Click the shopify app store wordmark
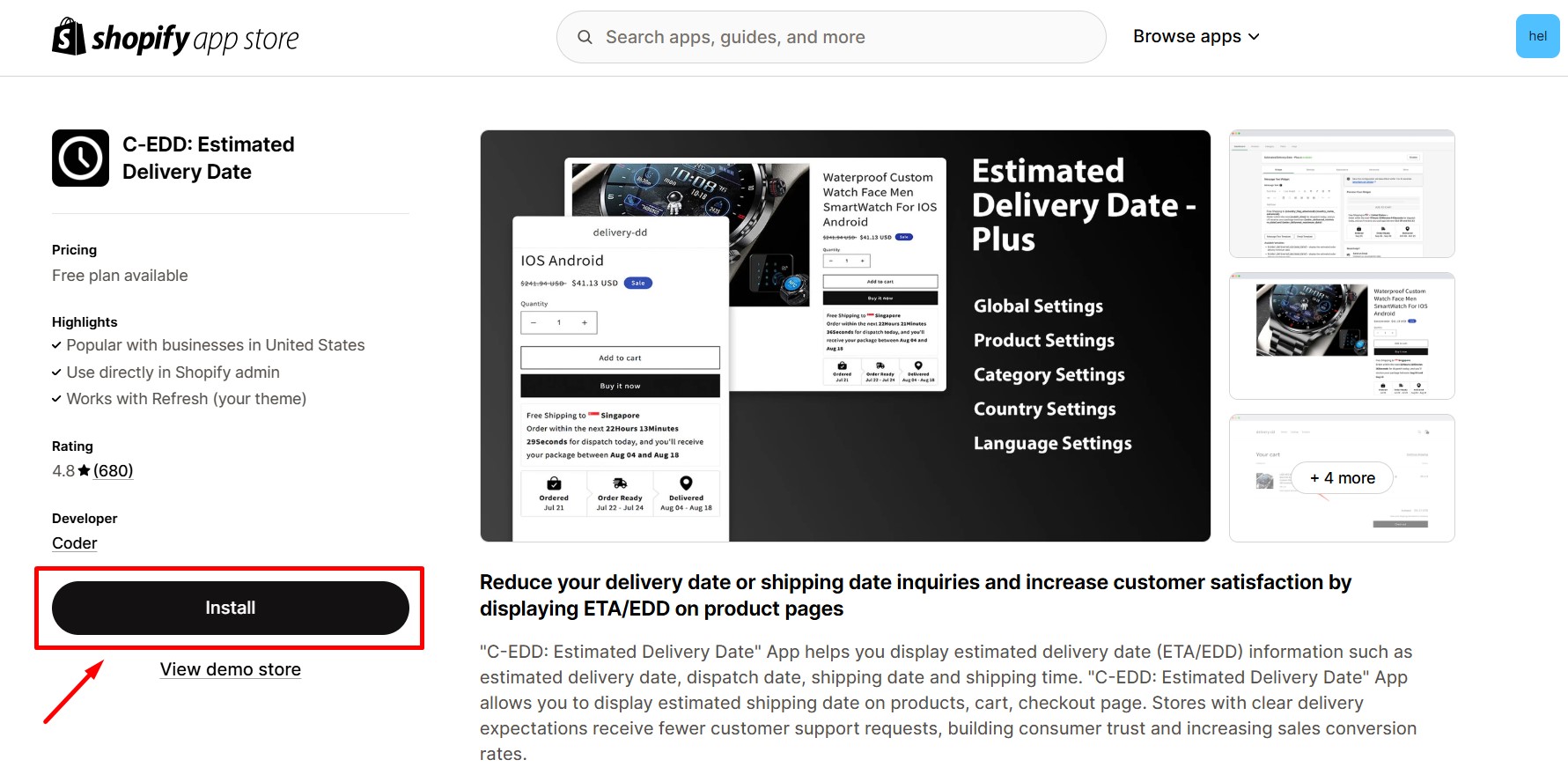Image resolution: width=1568 pixels, height=782 pixels. [x=195, y=39]
